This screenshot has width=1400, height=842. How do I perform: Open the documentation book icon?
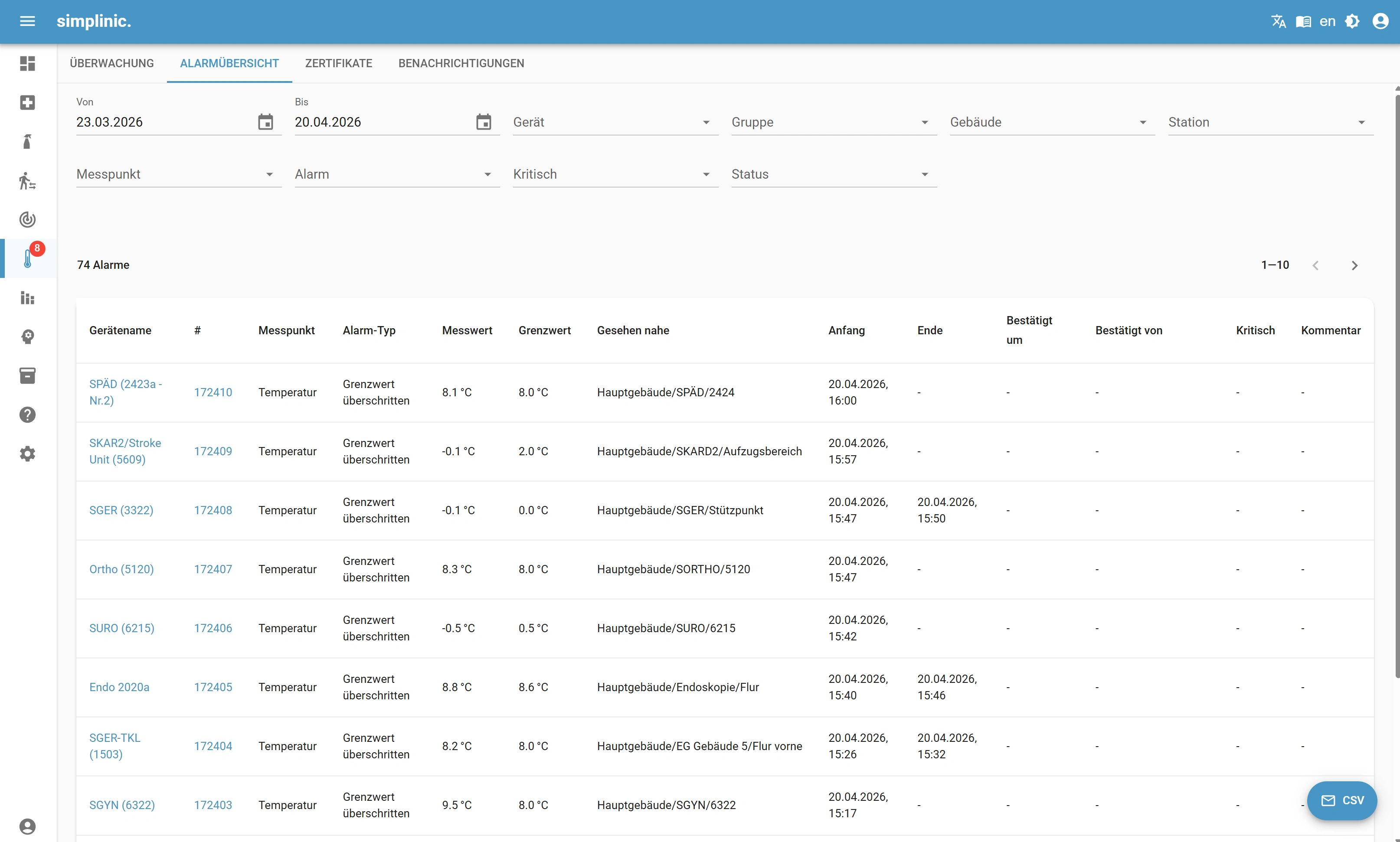[1303, 22]
